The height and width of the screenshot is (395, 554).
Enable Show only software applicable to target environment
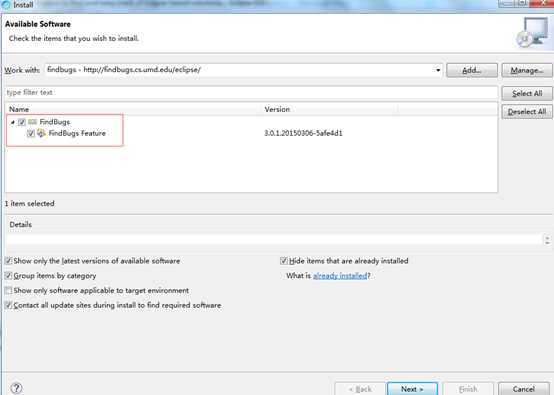point(8,290)
